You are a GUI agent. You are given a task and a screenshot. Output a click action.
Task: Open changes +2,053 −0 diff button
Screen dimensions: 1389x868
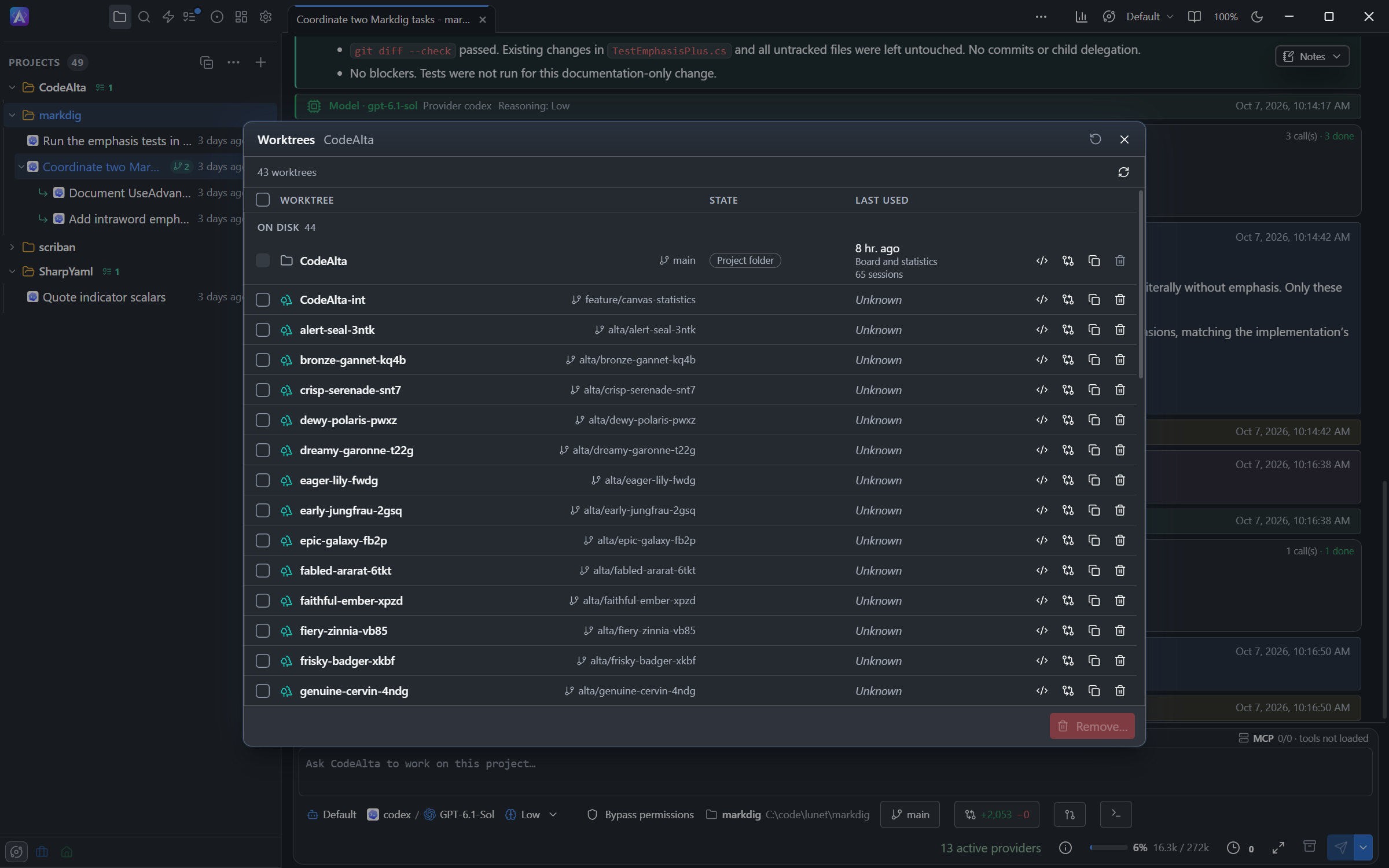click(x=997, y=814)
